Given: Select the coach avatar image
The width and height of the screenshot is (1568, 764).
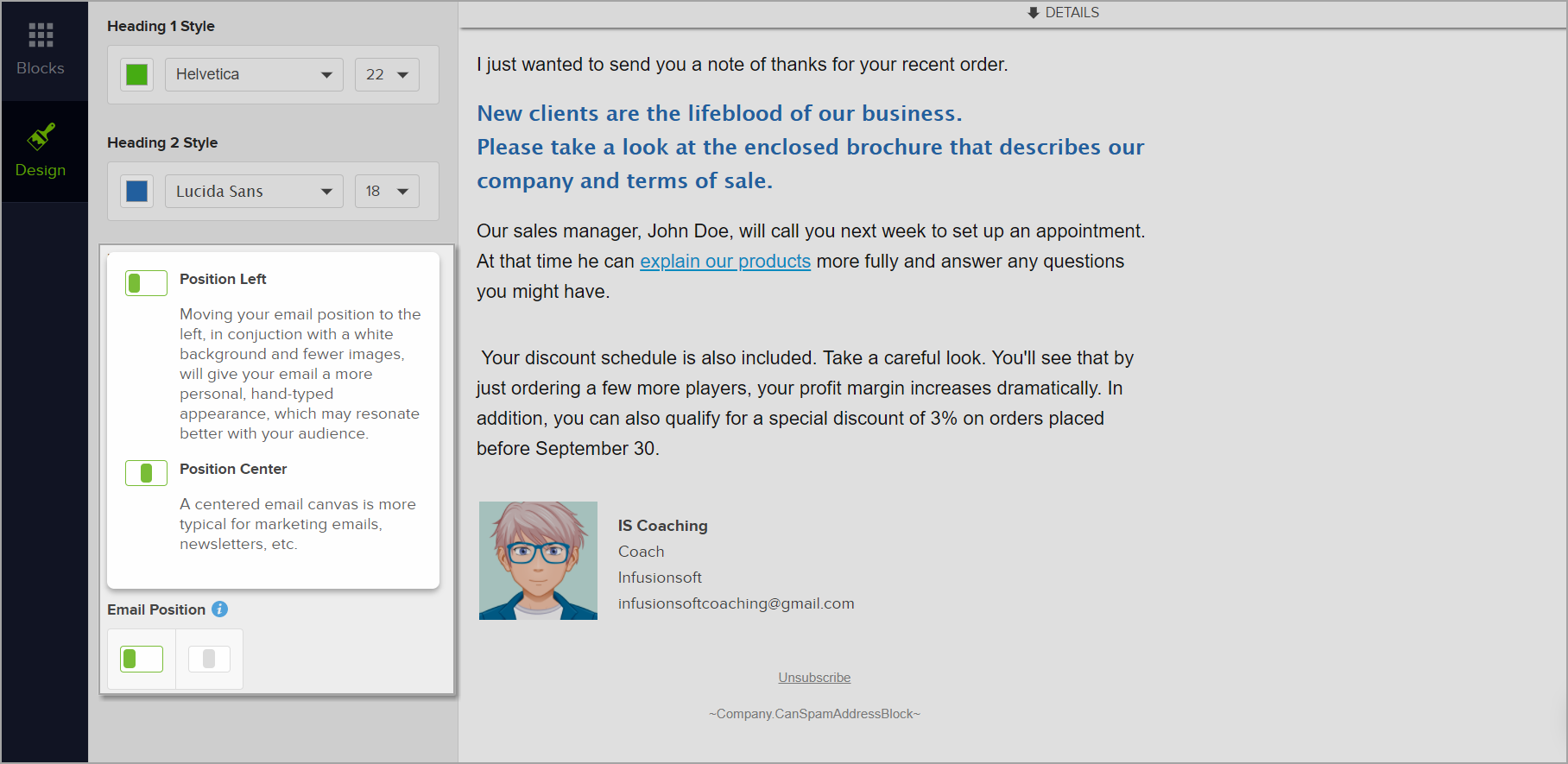Looking at the screenshot, I should [x=538, y=560].
